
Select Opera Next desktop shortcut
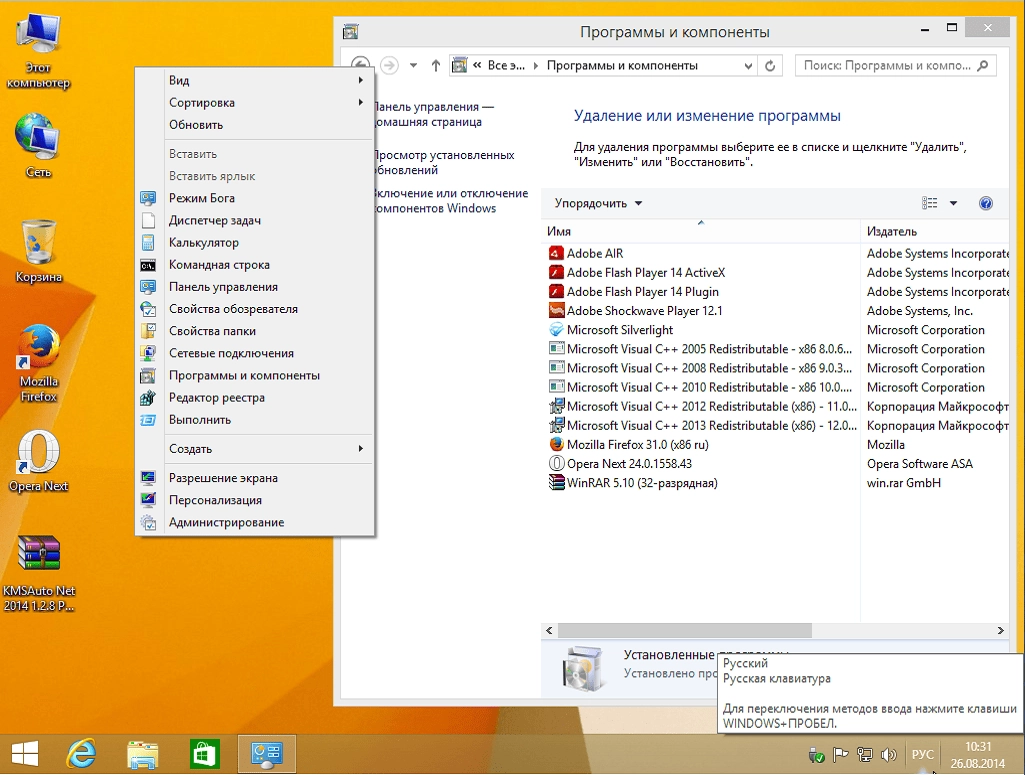click(39, 461)
